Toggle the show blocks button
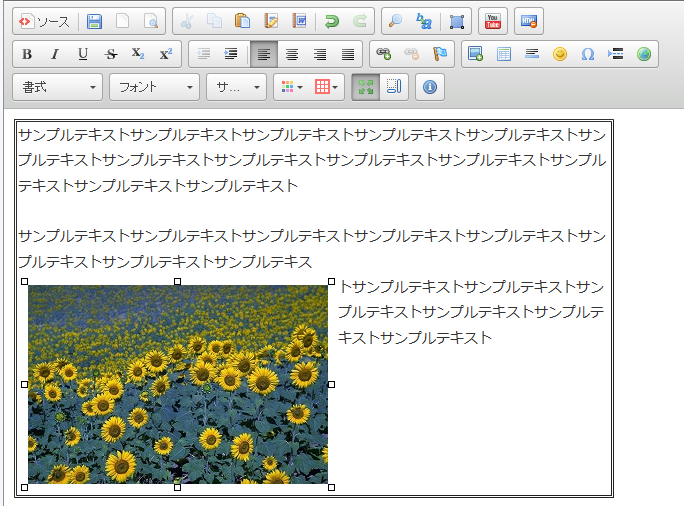The width and height of the screenshot is (684, 506). click(x=393, y=87)
